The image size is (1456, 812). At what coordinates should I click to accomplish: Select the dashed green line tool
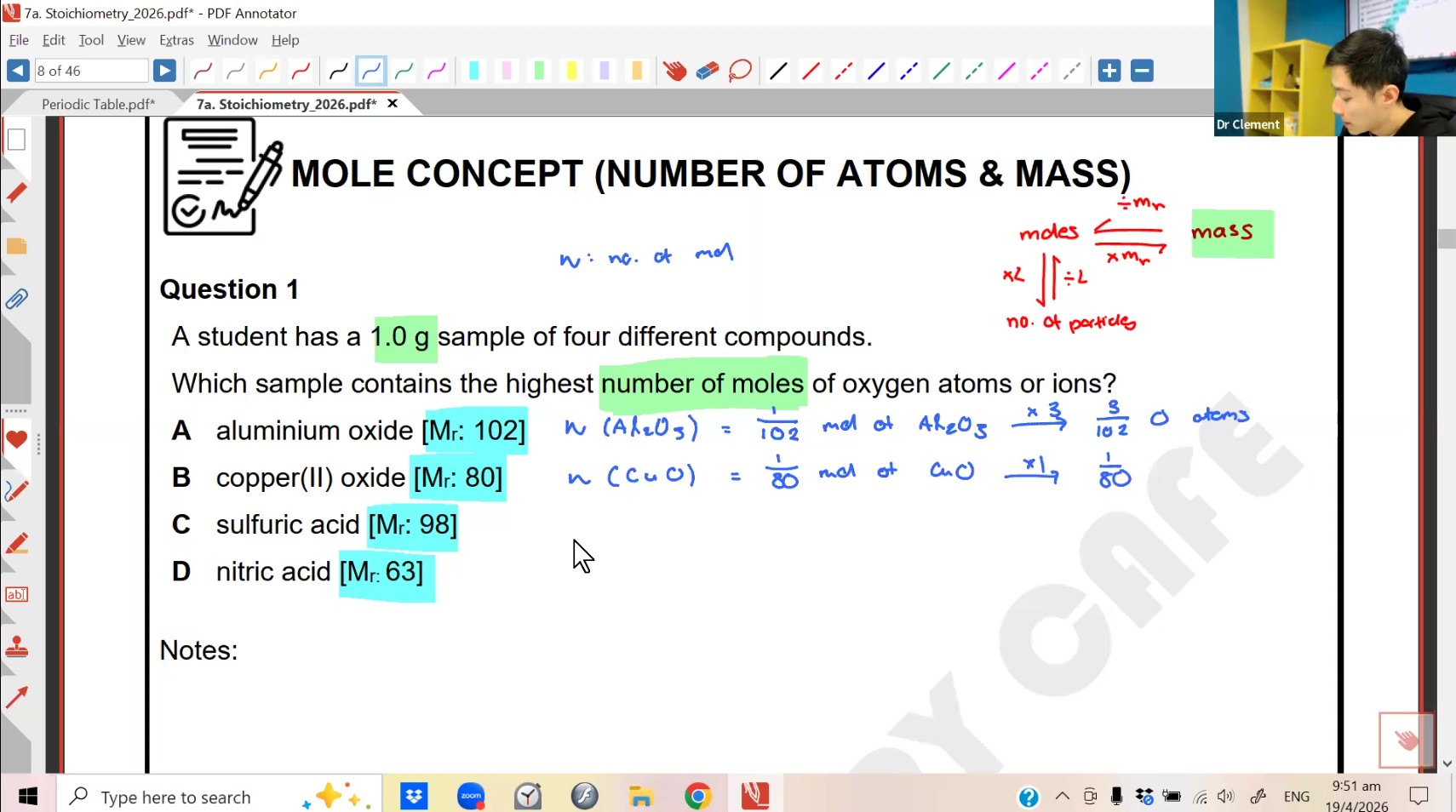click(x=974, y=71)
